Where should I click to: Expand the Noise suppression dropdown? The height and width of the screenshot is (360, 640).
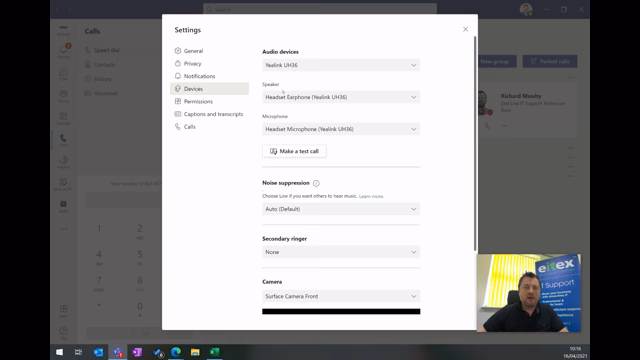tap(341, 209)
